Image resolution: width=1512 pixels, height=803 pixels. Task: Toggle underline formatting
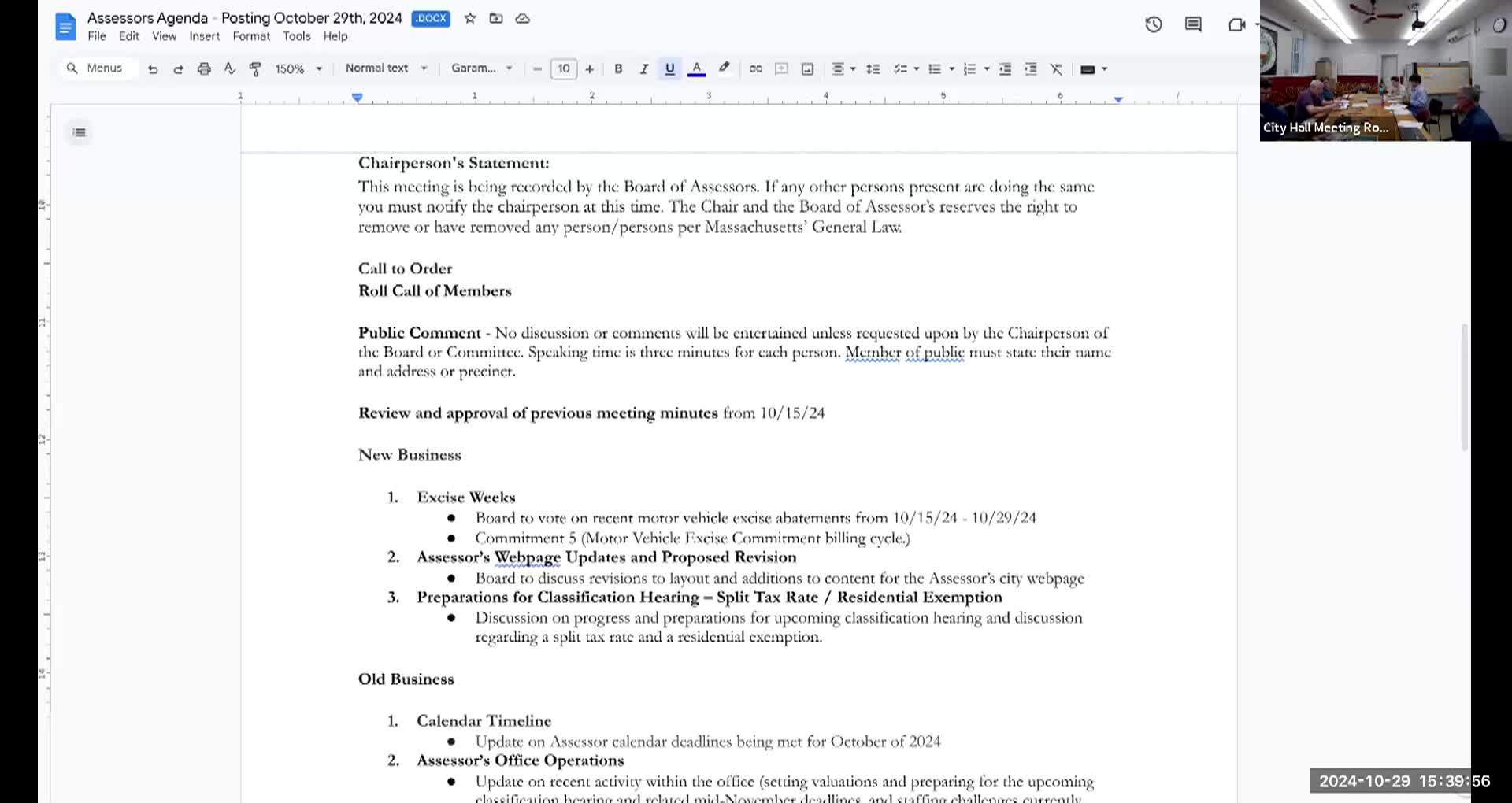[669, 69]
